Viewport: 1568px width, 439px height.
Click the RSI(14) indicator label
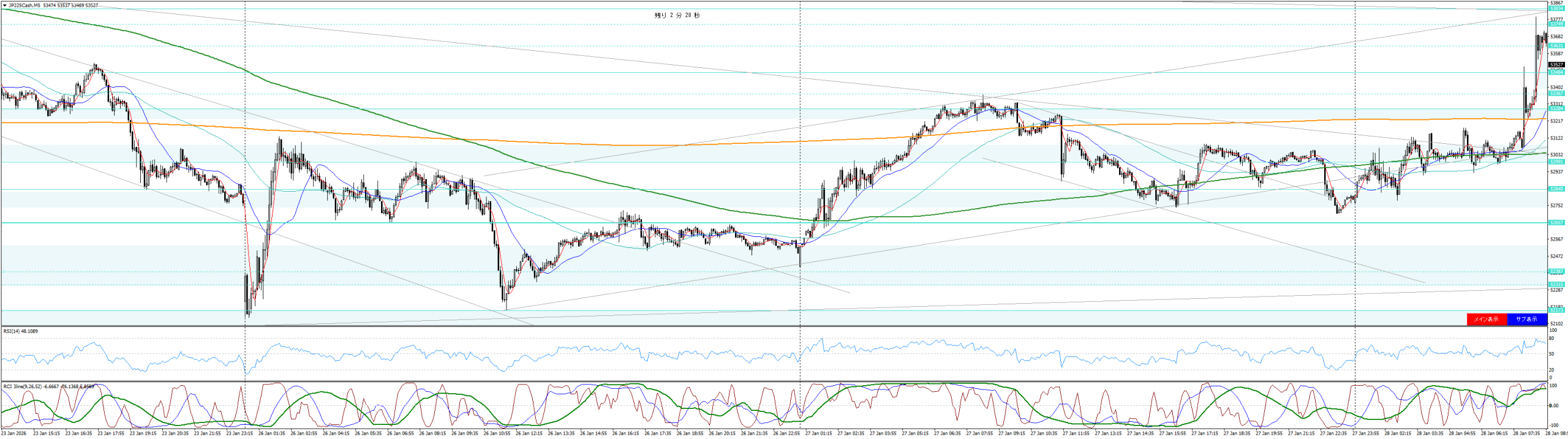tap(20, 331)
